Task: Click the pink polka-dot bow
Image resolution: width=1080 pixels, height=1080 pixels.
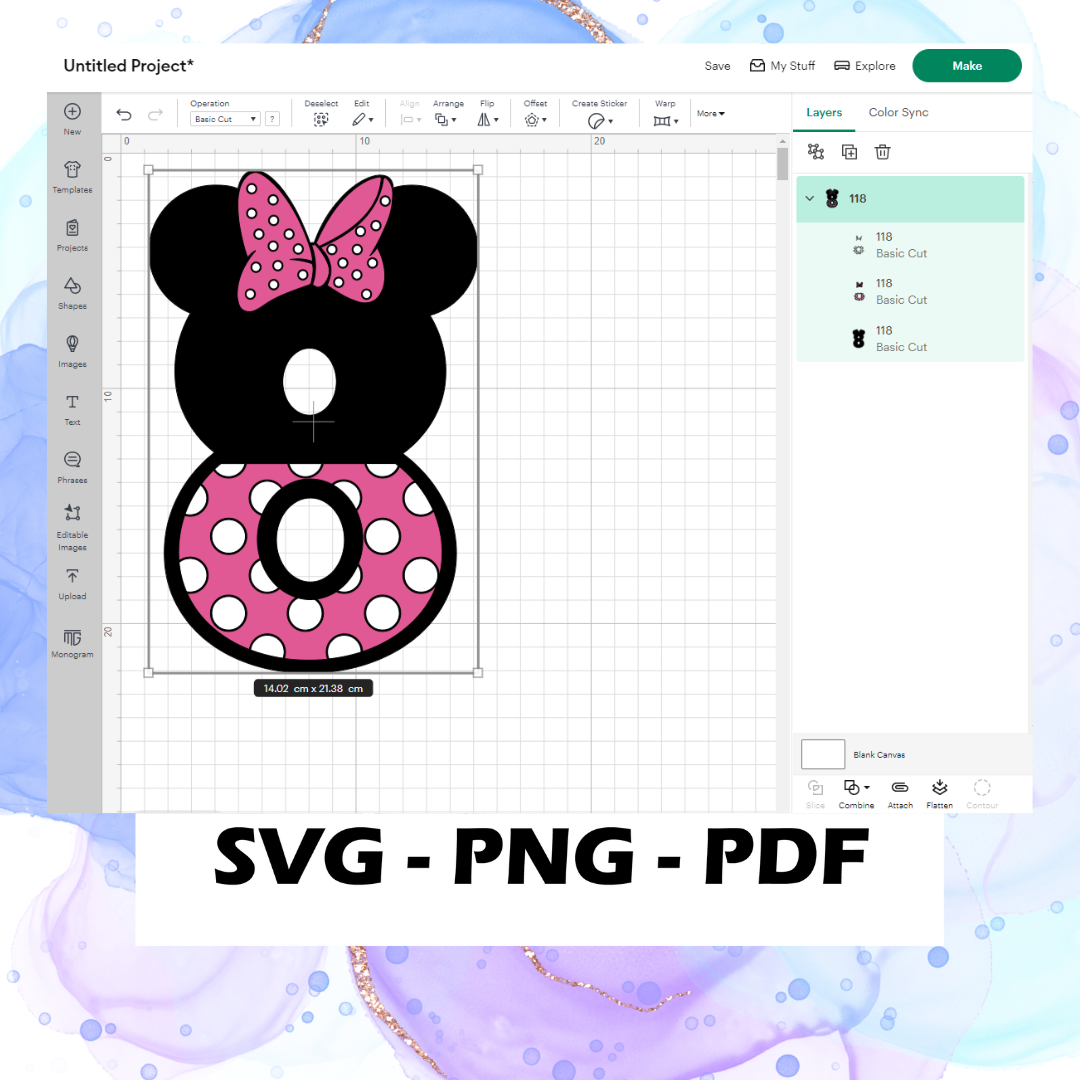Action: (315, 241)
